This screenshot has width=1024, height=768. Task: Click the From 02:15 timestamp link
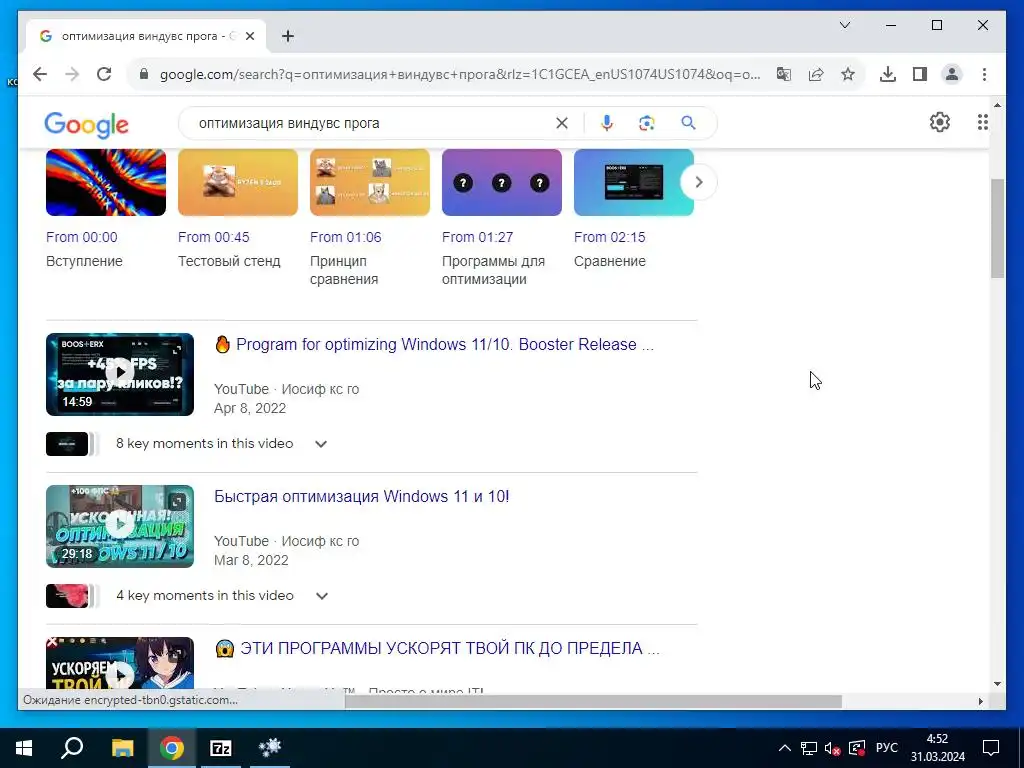tap(609, 237)
